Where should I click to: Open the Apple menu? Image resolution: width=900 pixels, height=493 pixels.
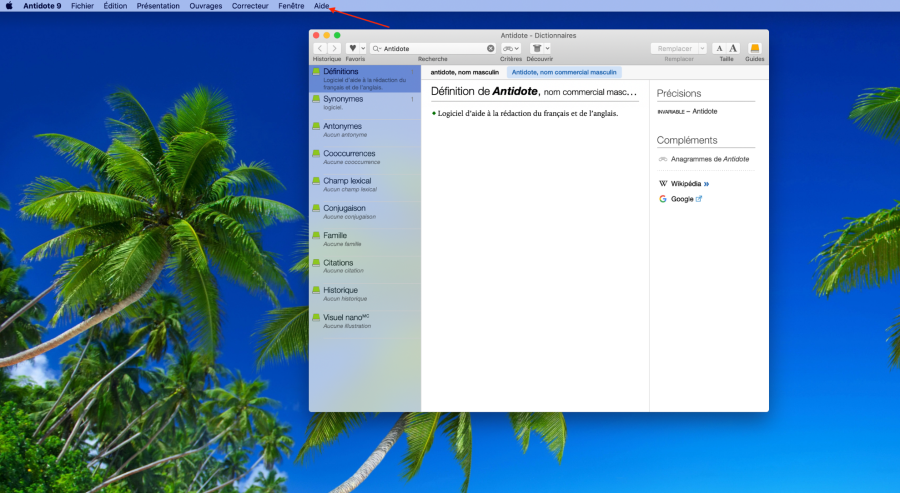pyautogui.click(x=9, y=6)
